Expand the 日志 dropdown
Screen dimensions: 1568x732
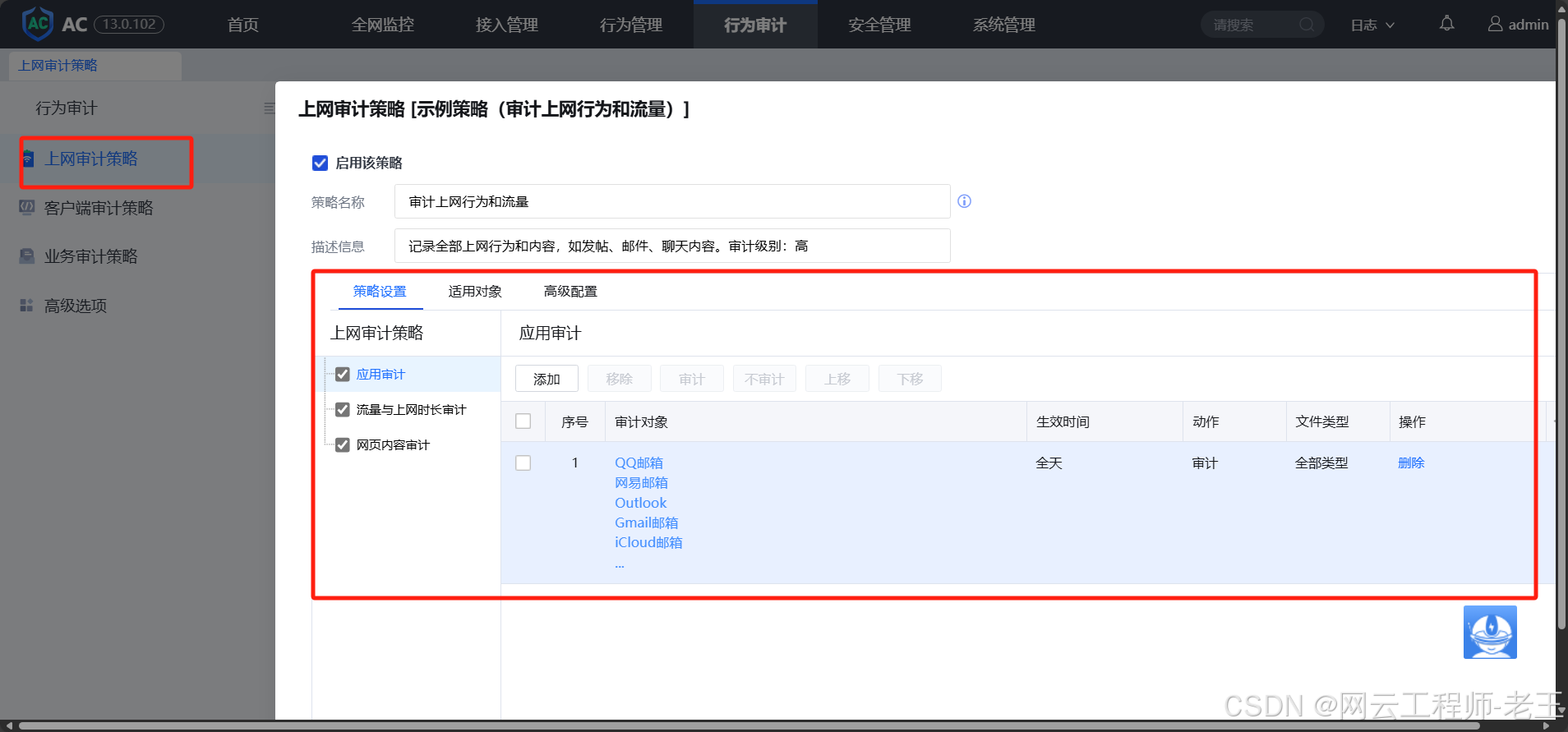click(x=1372, y=25)
